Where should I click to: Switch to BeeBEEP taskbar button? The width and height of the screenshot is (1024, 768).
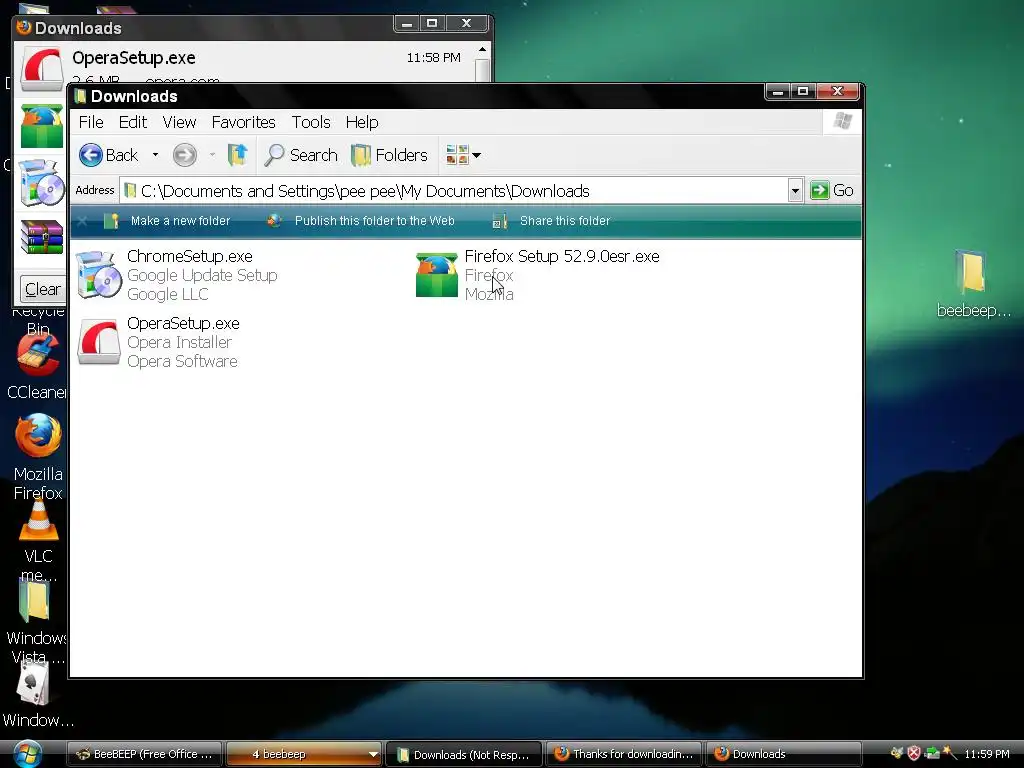coord(145,754)
